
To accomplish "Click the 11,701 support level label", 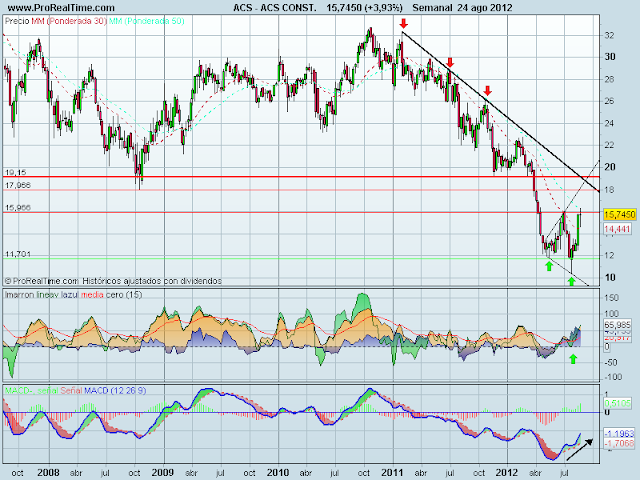I will click(18, 254).
